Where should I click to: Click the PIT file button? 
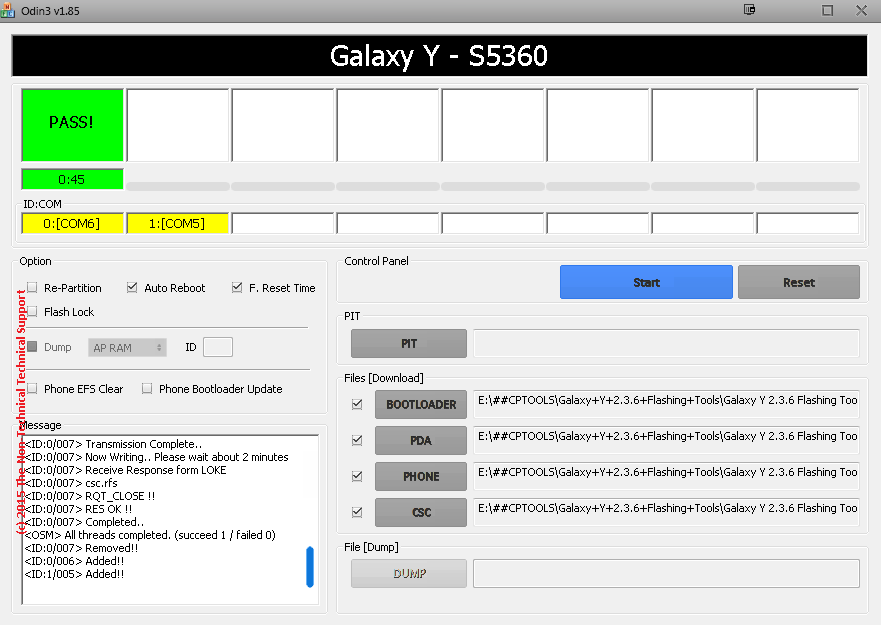coord(409,343)
